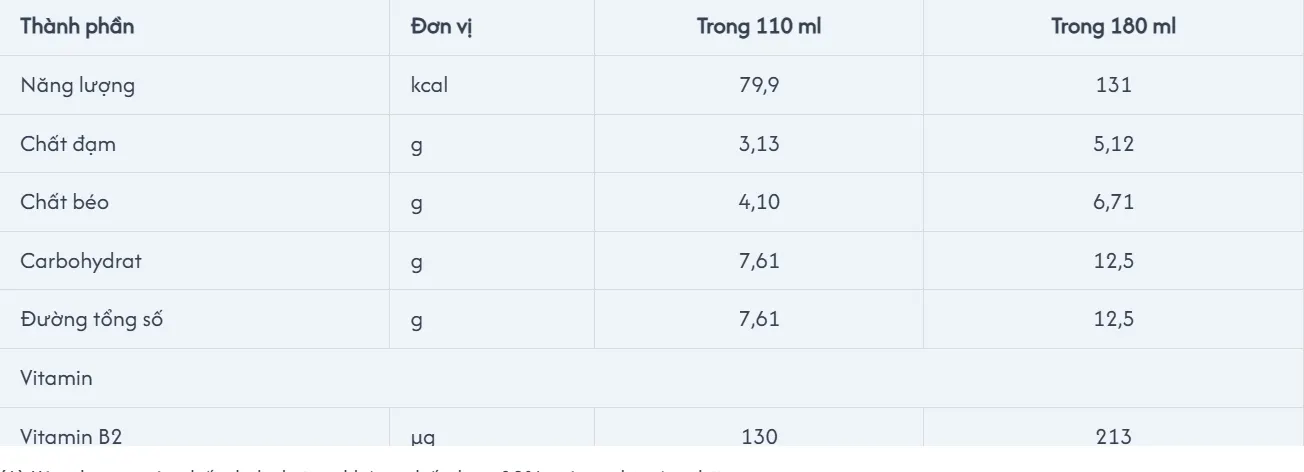Screen dimensions: 1304x472
Task: Click the 130 Vitamin B2 value
Action: pyautogui.click(x=759, y=436)
